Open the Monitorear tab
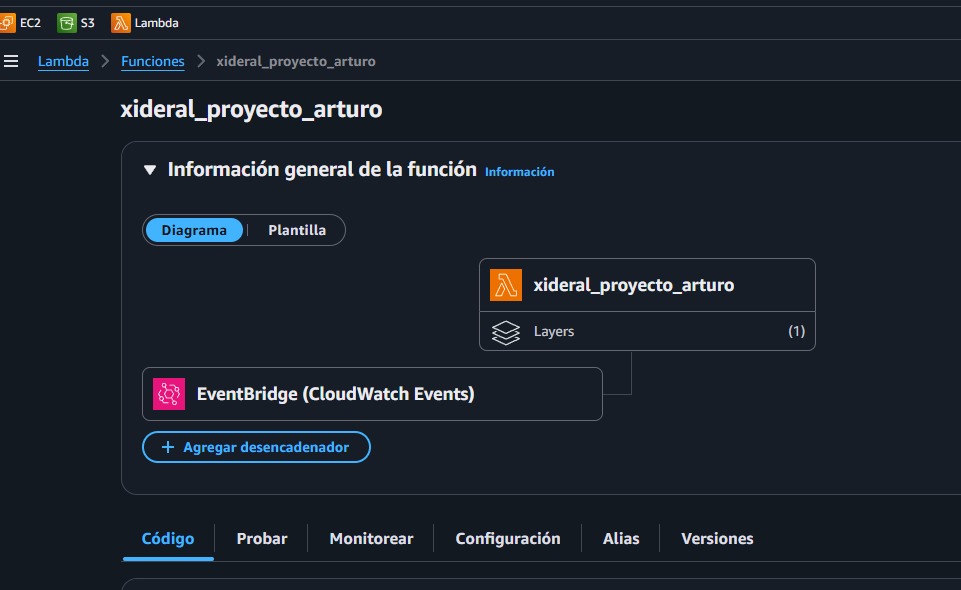Viewport: 961px width, 590px height. (371, 538)
